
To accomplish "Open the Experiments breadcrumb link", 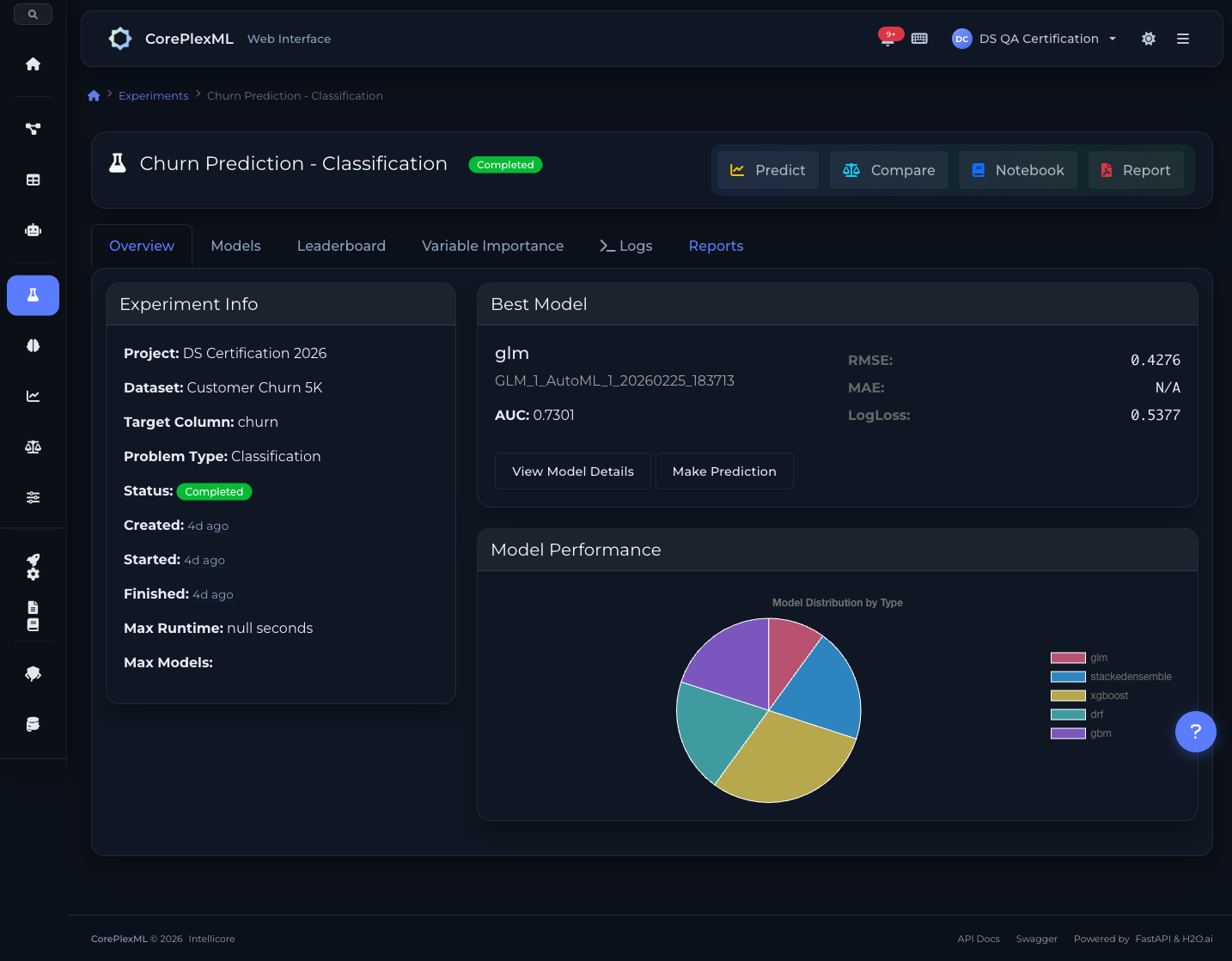I will tap(153, 95).
